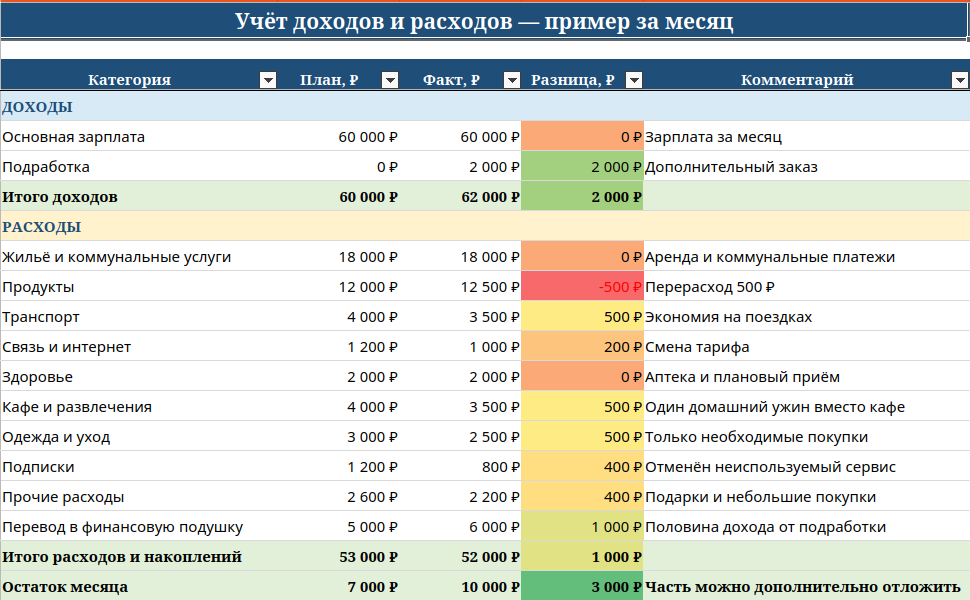Click the red -500 ₽ difference cell
Image resolution: width=970 pixels, height=600 pixels.
tap(582, 287)
